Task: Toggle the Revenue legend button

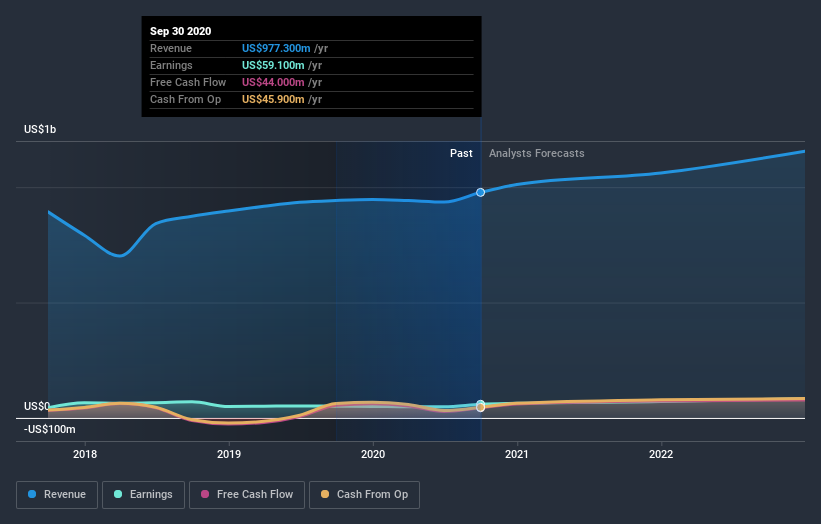Action: pos(57,495)
